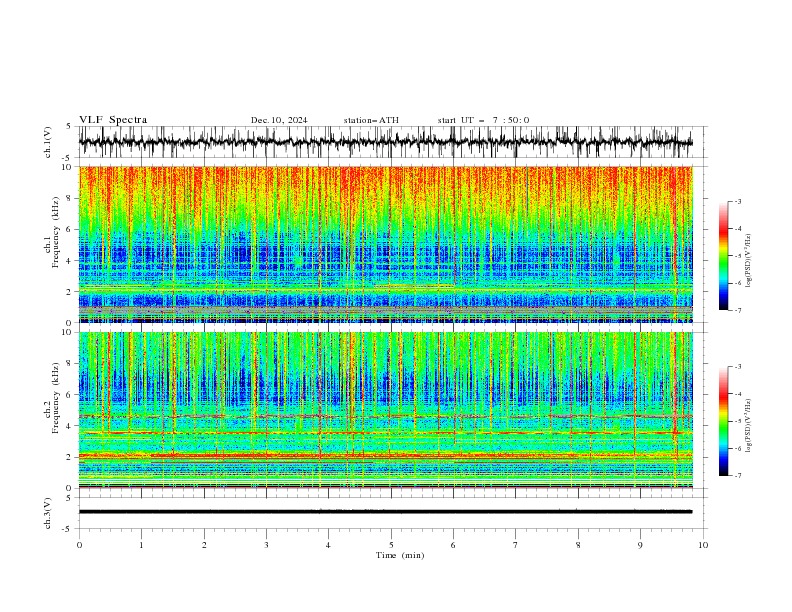The width and height of the screenshot is (792, 612).
Task: Click the 'start UT = 7:50:0' text
Action: coord(483,120)
